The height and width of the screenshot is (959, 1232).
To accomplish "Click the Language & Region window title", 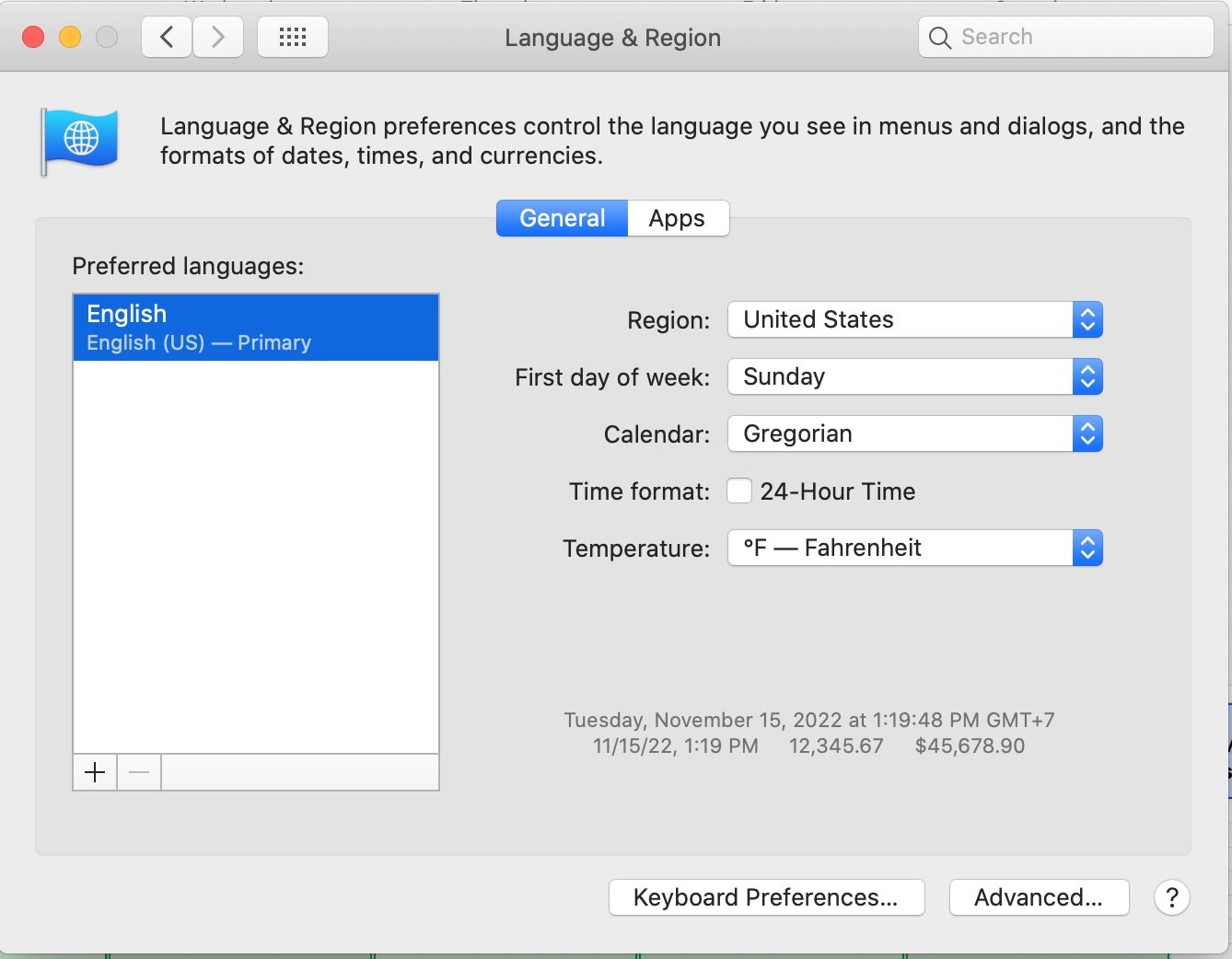I will [x=613, y=38].
